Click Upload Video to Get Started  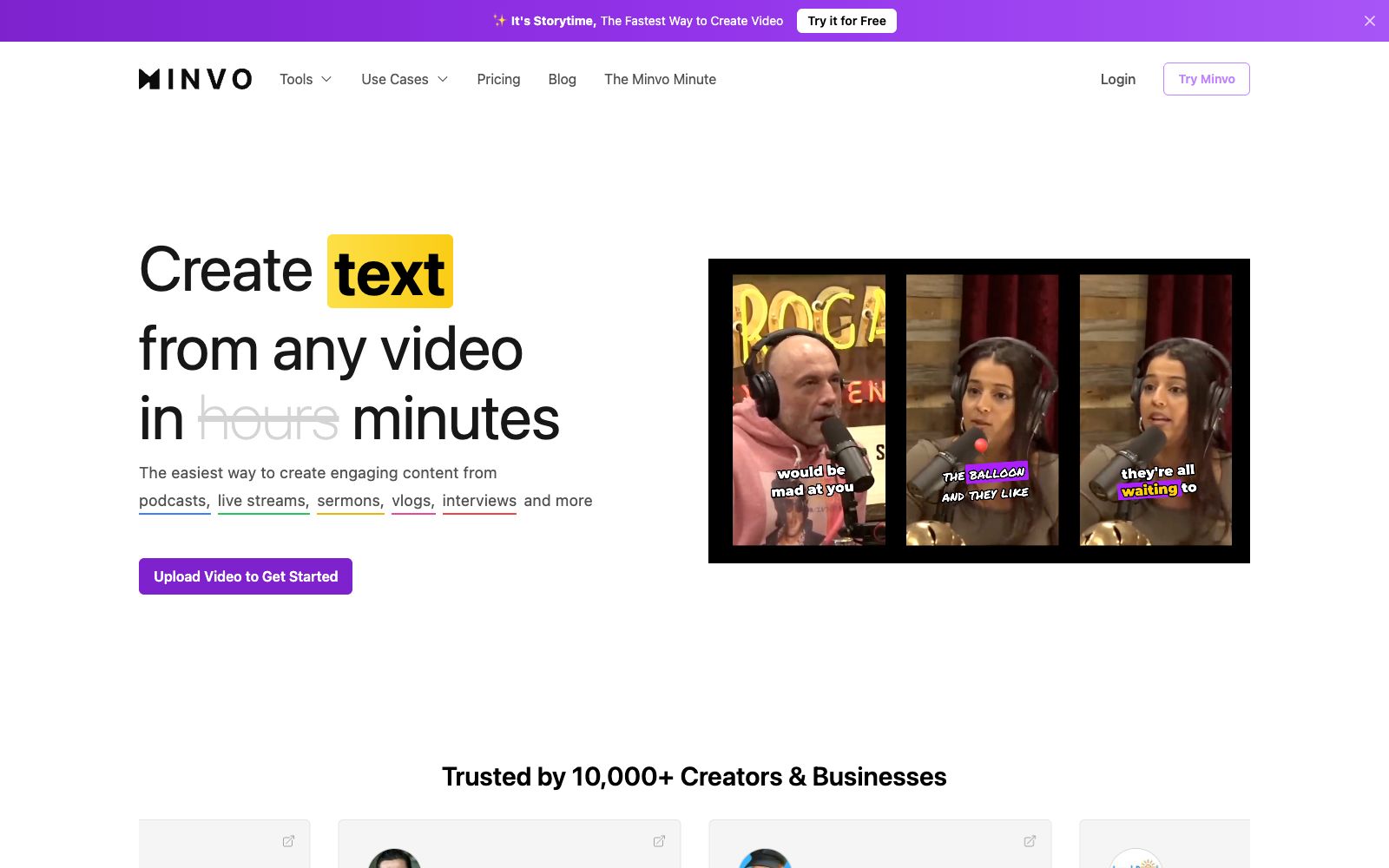coord(246,576)
